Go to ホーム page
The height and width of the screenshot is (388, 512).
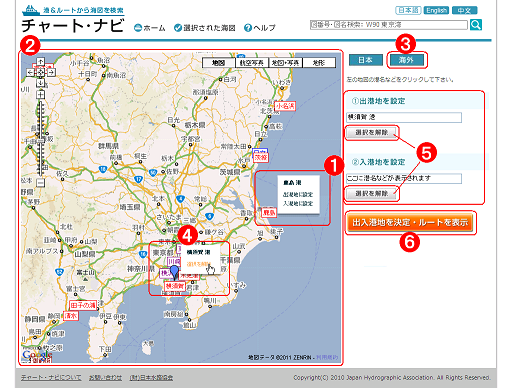[x=150, y=28]
